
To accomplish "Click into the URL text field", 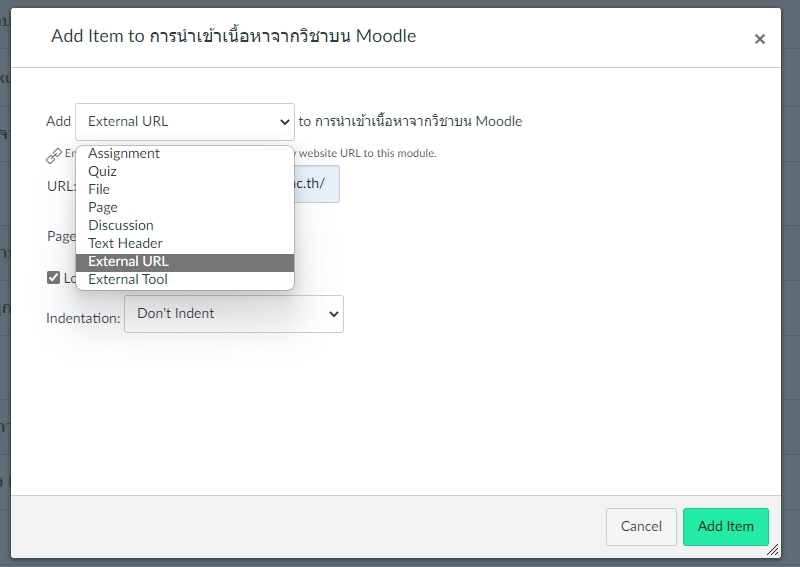I will pyautogui.click(x=316, y=185).
